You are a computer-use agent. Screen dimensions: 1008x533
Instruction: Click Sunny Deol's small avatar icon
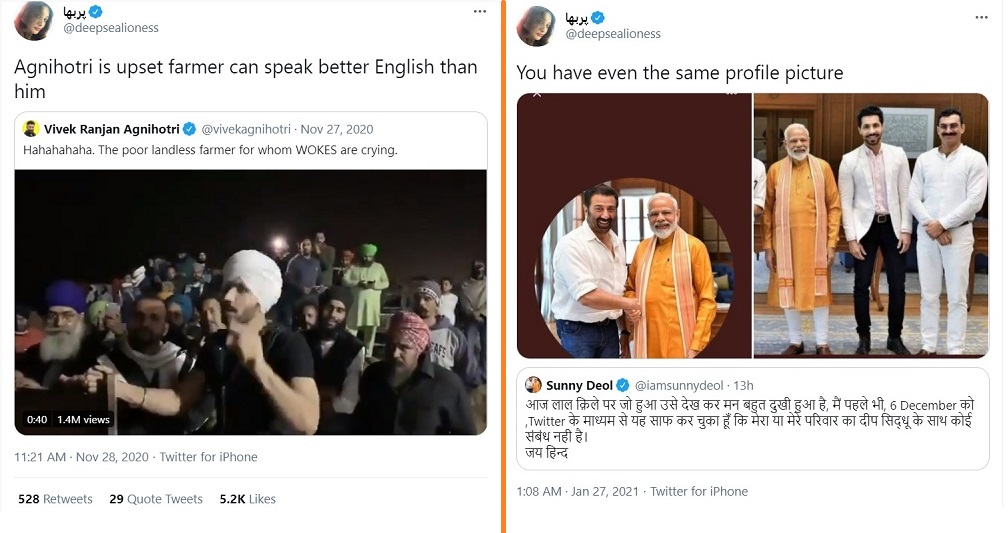click(x=533, y=385)
